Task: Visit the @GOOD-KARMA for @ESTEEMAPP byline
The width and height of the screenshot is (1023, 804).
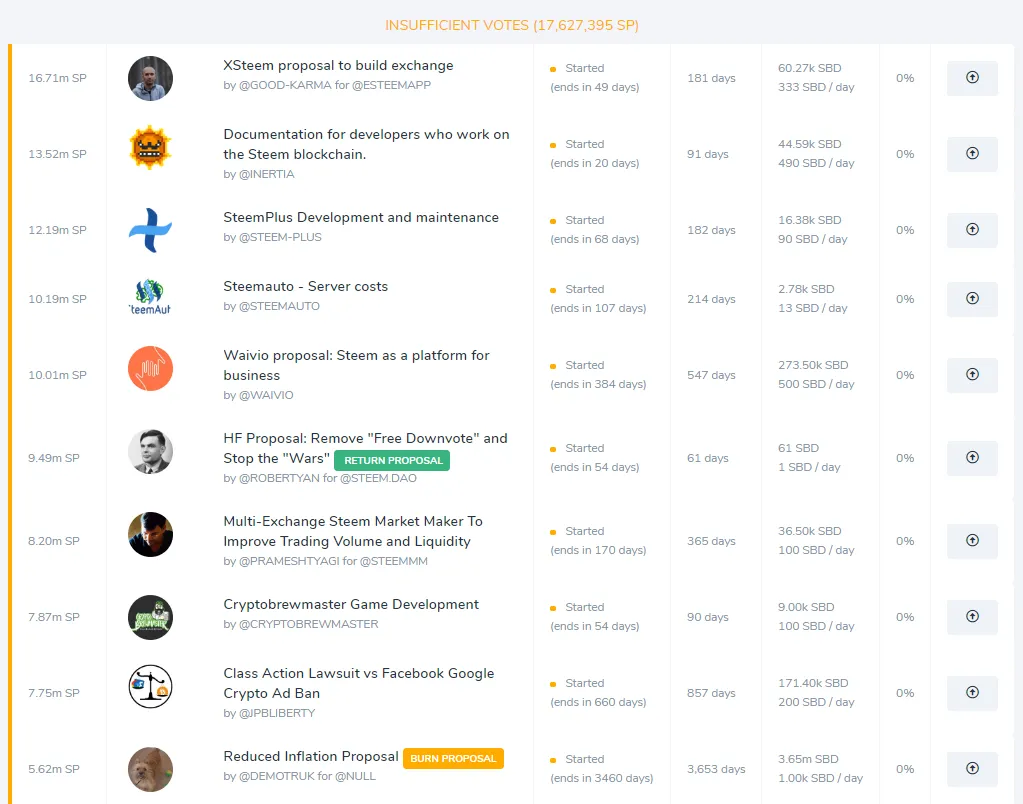Action: pyautogui.click(x=327, y=85)
